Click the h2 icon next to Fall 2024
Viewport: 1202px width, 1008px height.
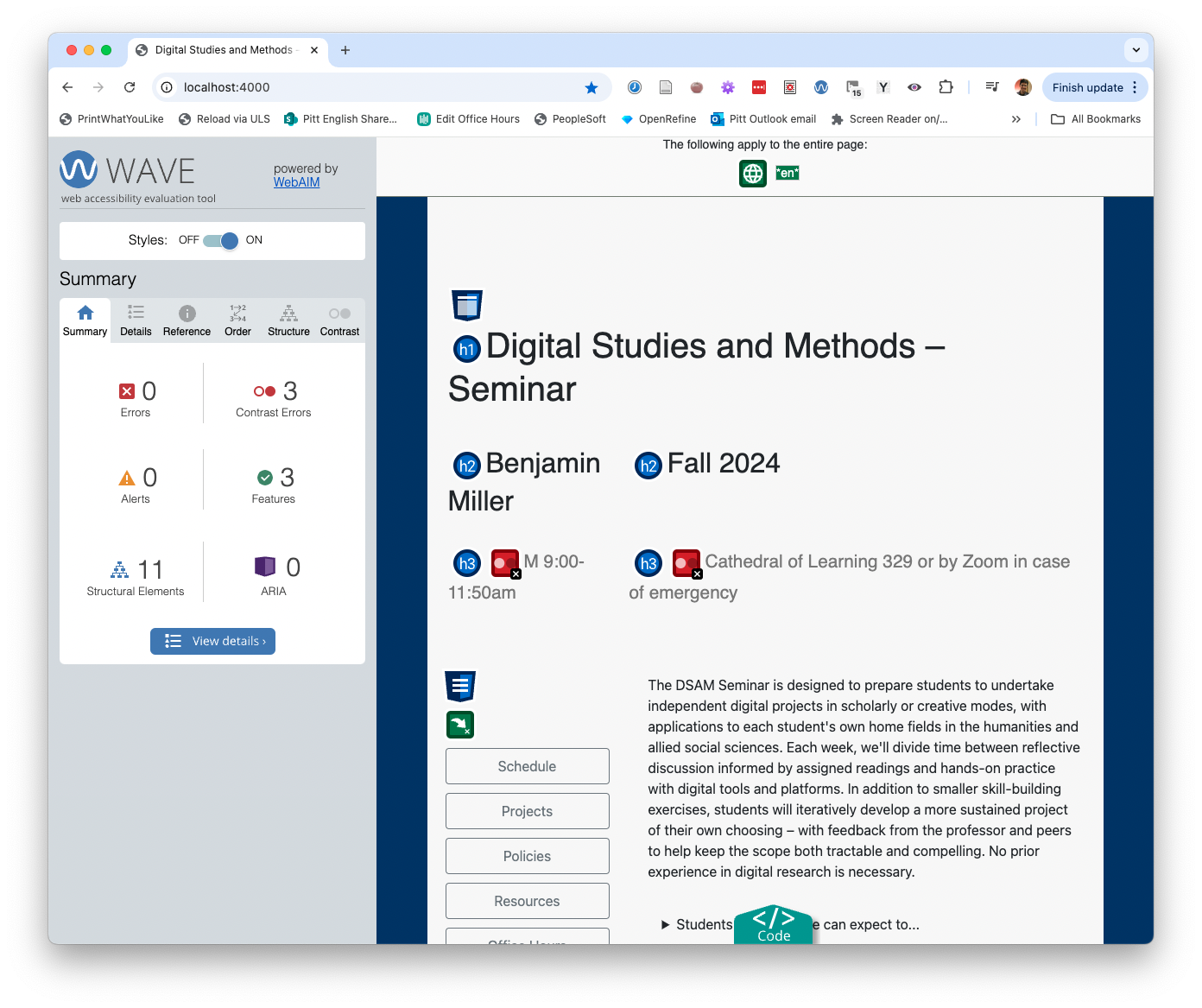point(648,465)
